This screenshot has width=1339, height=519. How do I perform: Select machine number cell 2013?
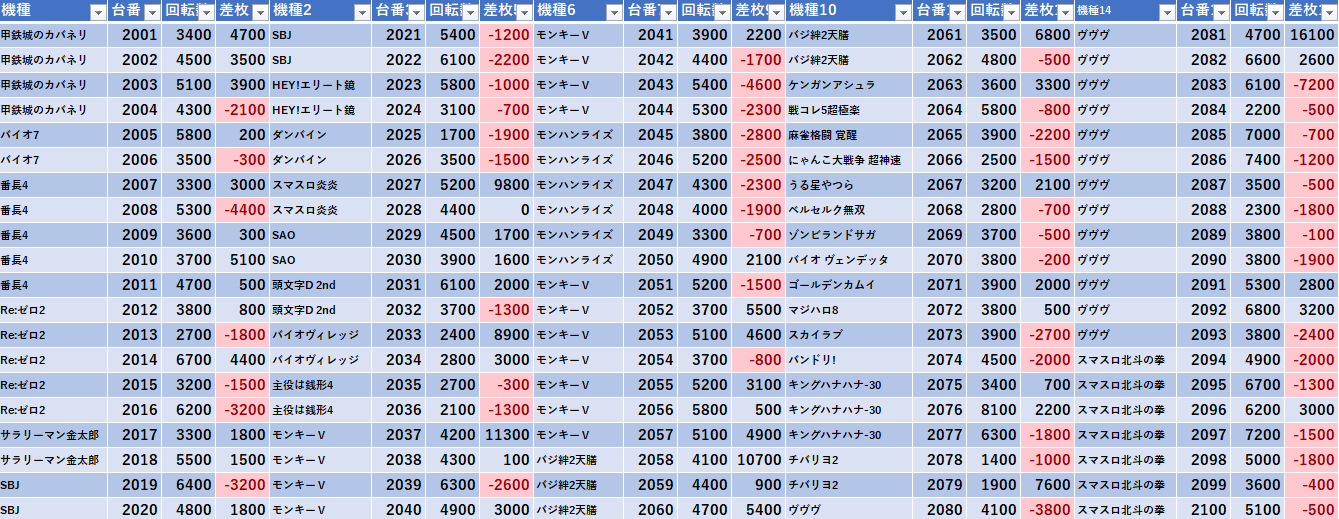[134, 335]
